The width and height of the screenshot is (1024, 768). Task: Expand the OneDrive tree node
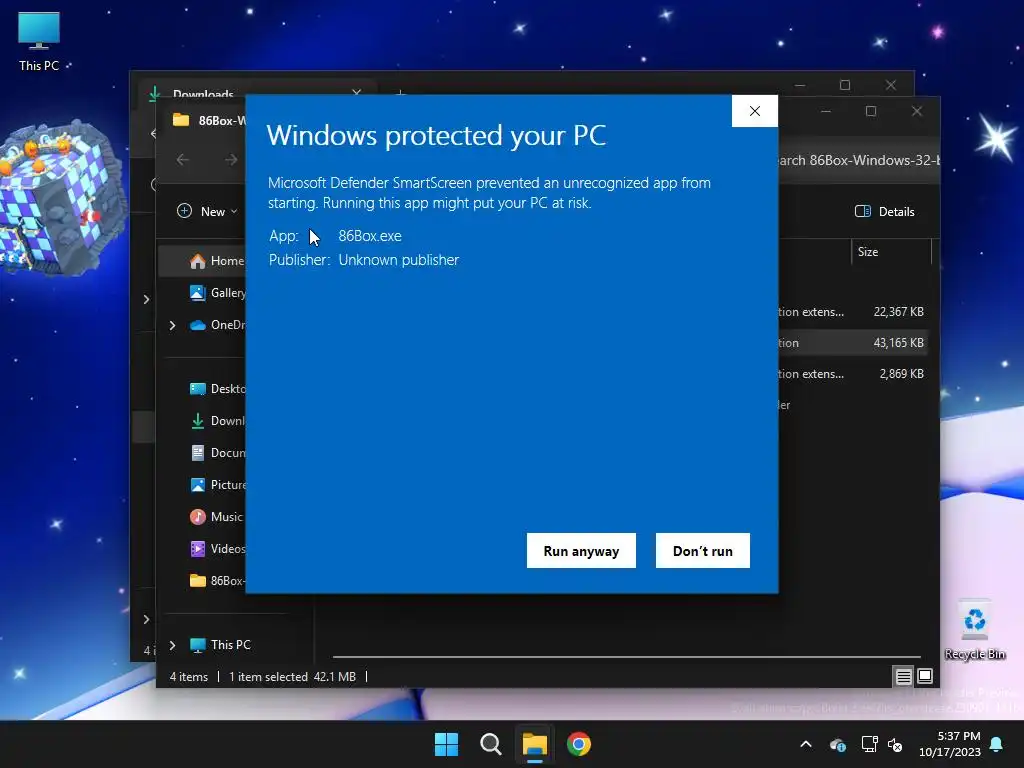[x=172, y=325]
